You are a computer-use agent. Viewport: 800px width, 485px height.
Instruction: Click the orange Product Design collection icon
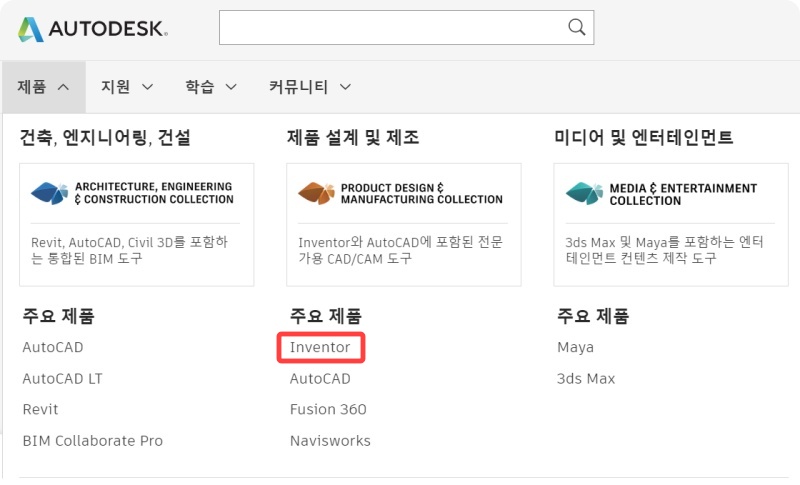(316, 193)
